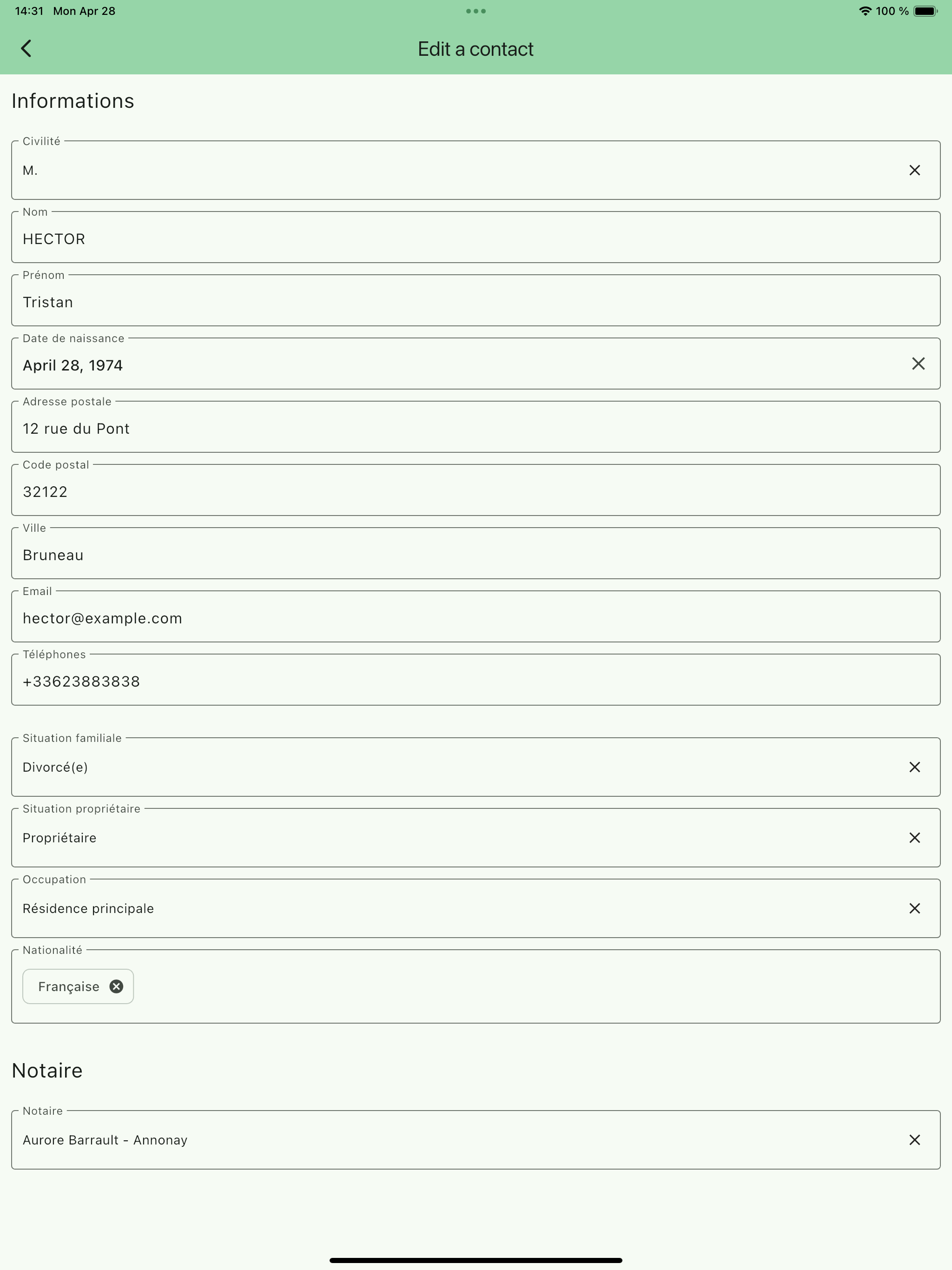Clear the Situation familiale selection
The width and height of the screenshot is (952, 1270).
(x=915, y=767)
